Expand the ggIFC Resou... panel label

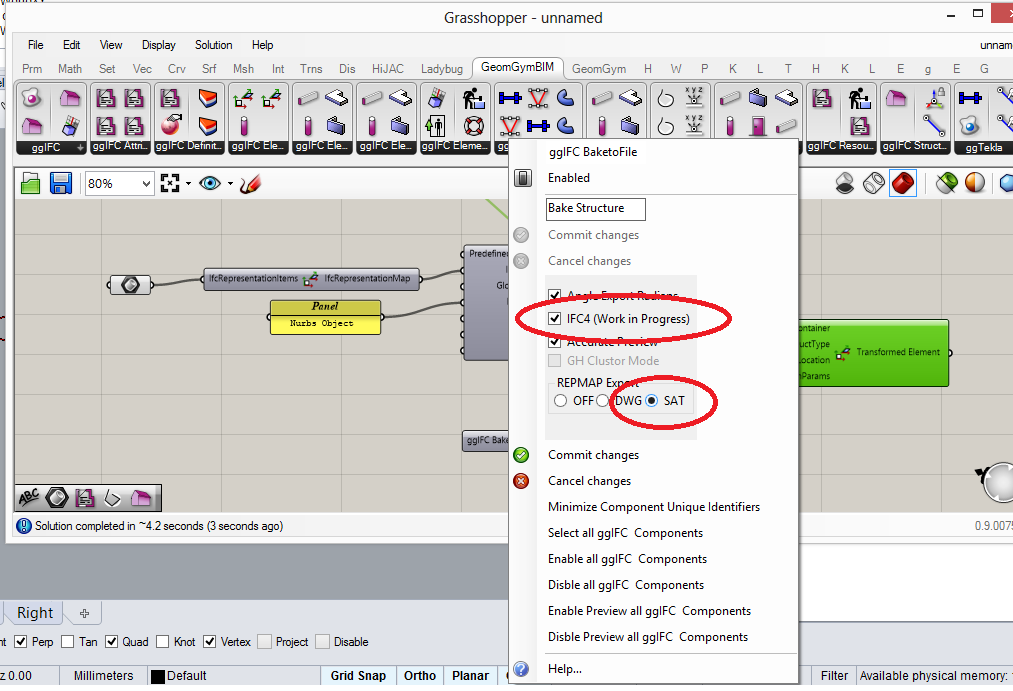click(840, 147)
